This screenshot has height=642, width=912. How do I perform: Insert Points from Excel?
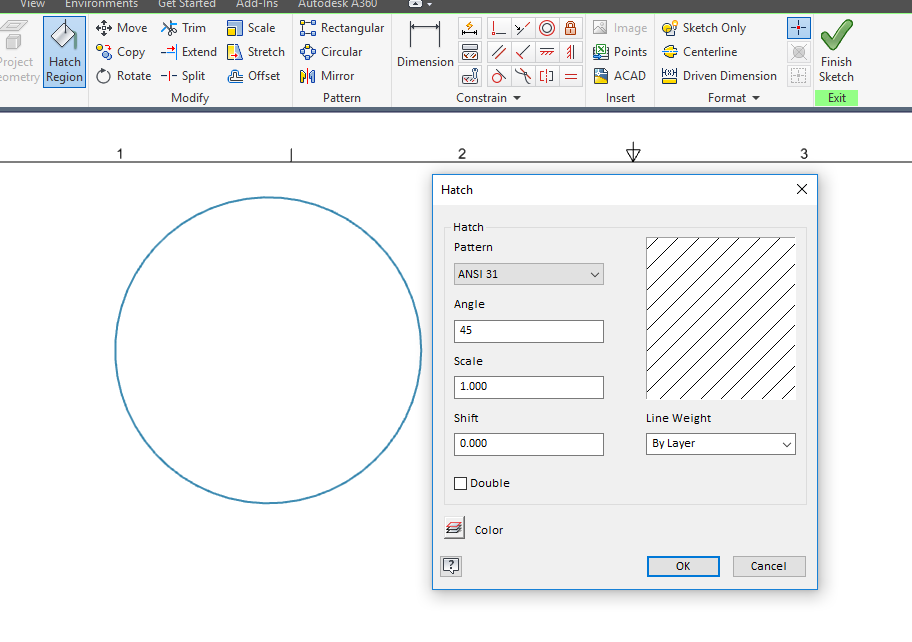(x=620, y=52)
